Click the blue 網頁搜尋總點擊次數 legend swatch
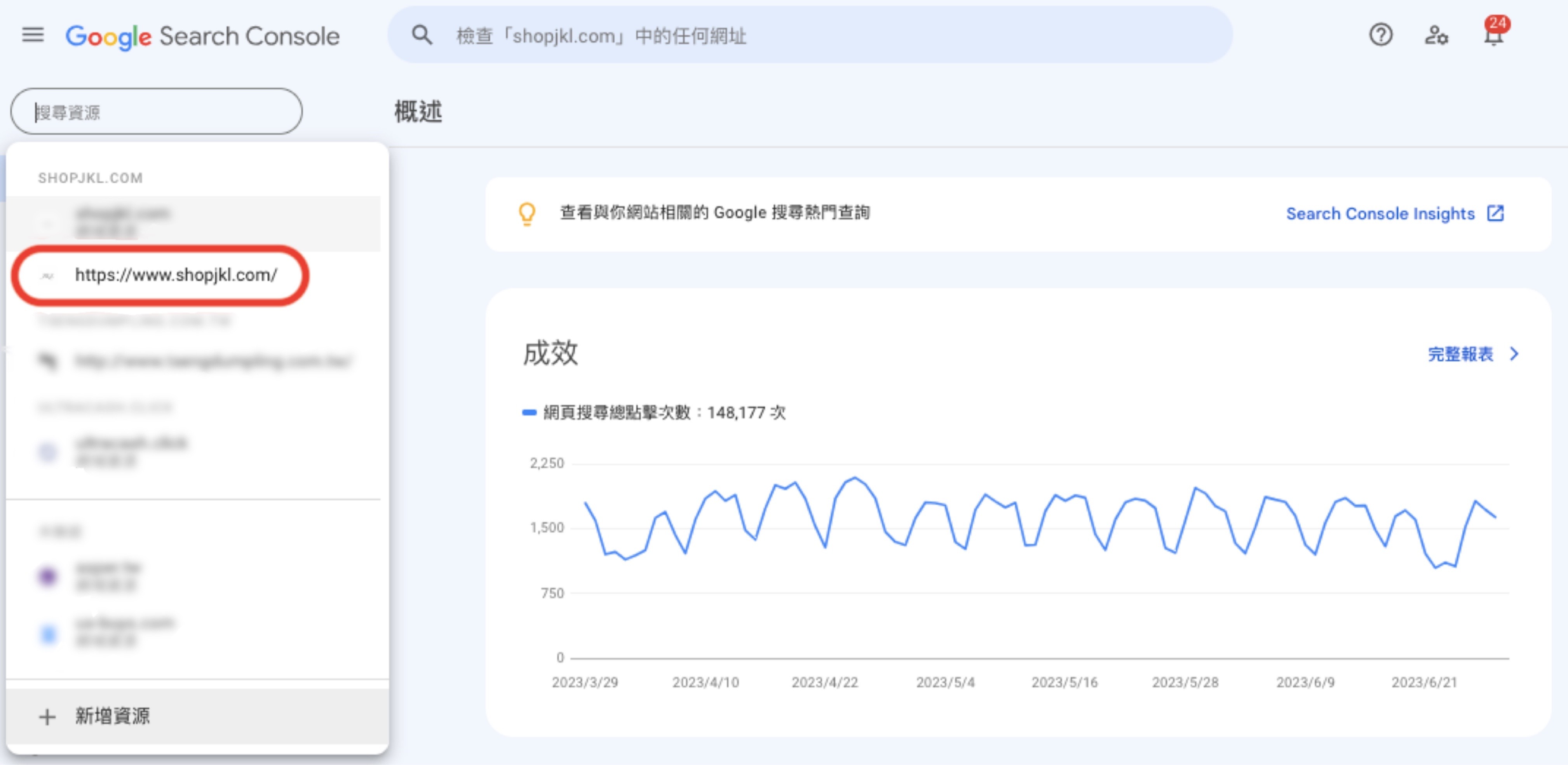Image resolution: width=1568 pixels, height=765 pixels. point(529,413)
